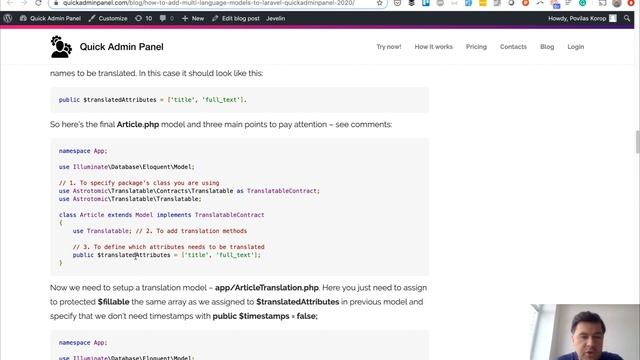Go to the Try now! page
The height and width of the screenshot is (360, 640).
pos(389,47)
